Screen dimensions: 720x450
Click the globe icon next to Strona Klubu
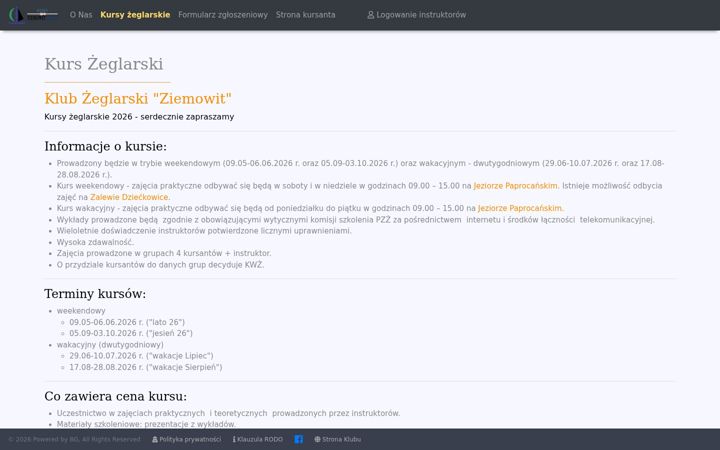point(317,439)
